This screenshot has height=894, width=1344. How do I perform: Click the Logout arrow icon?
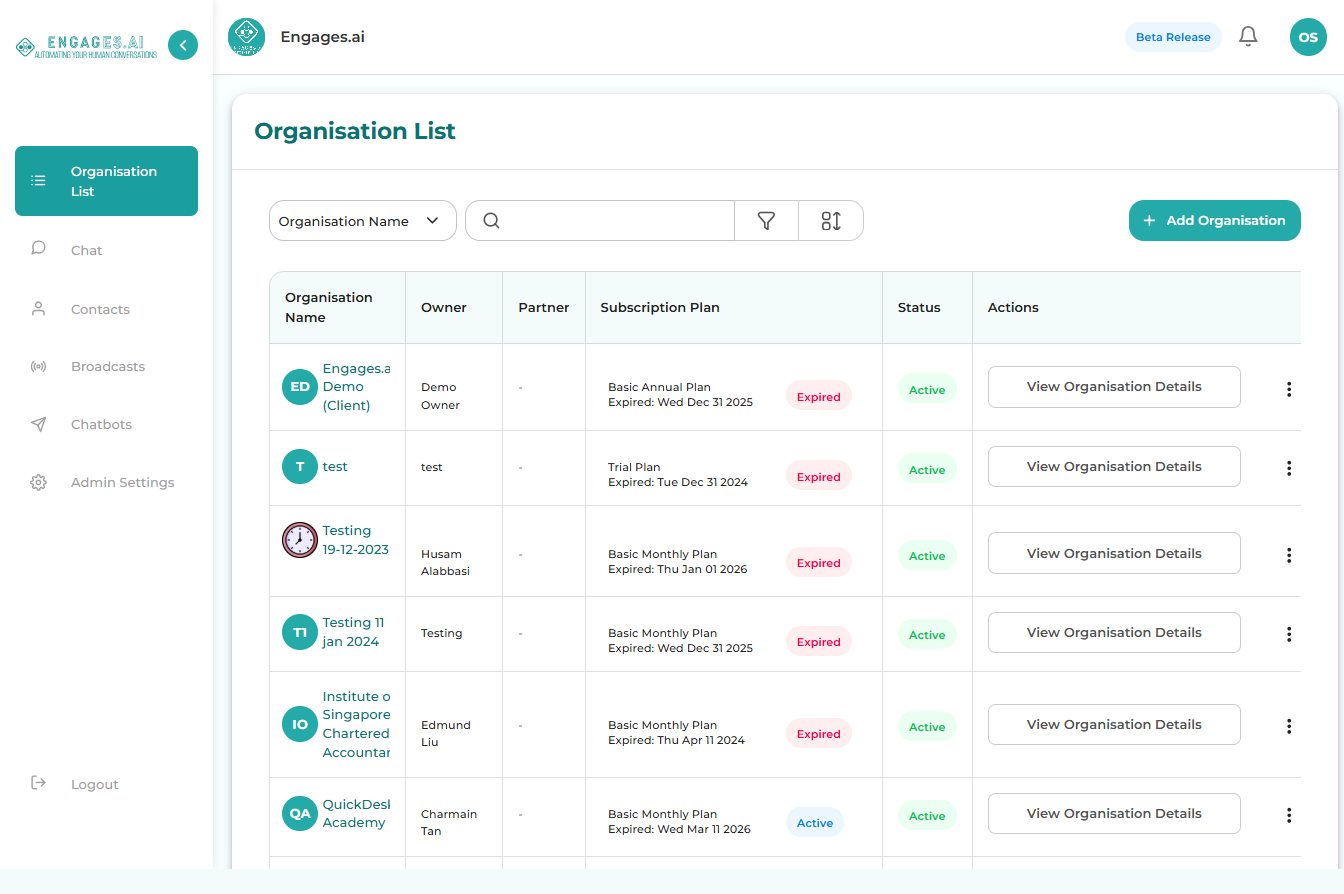point(39,783)
